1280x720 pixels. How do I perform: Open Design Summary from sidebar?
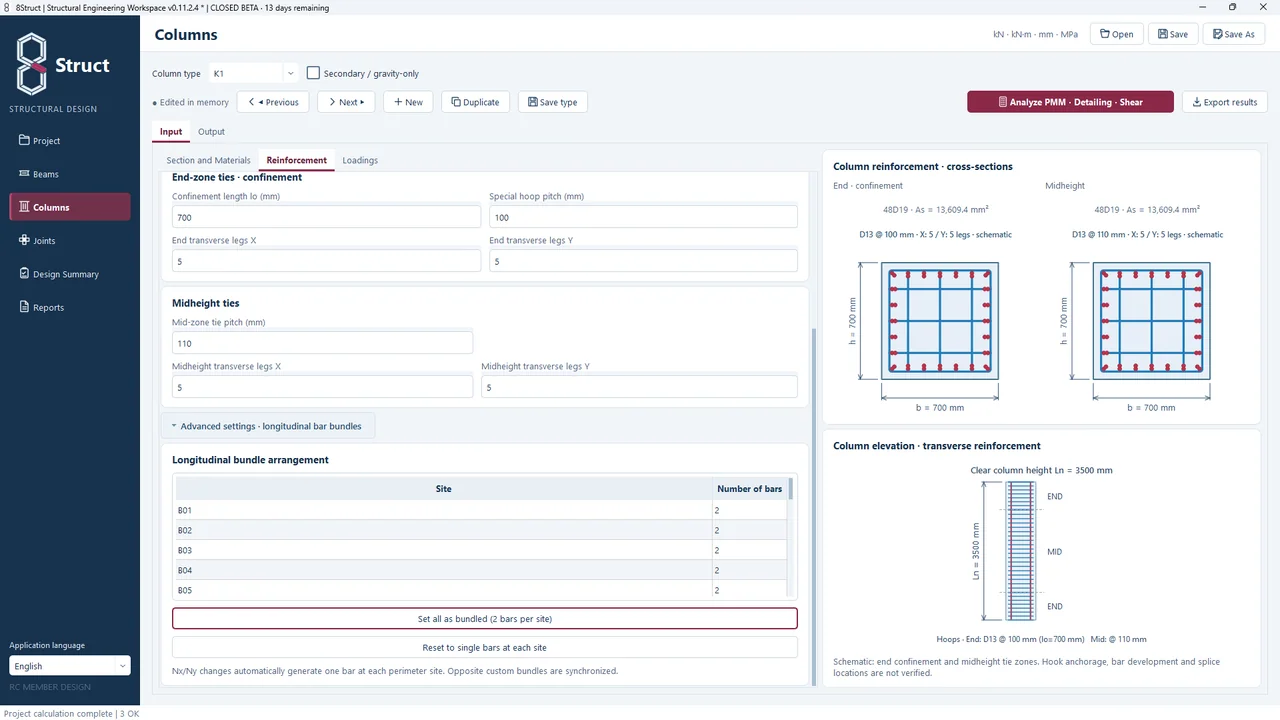70,274
